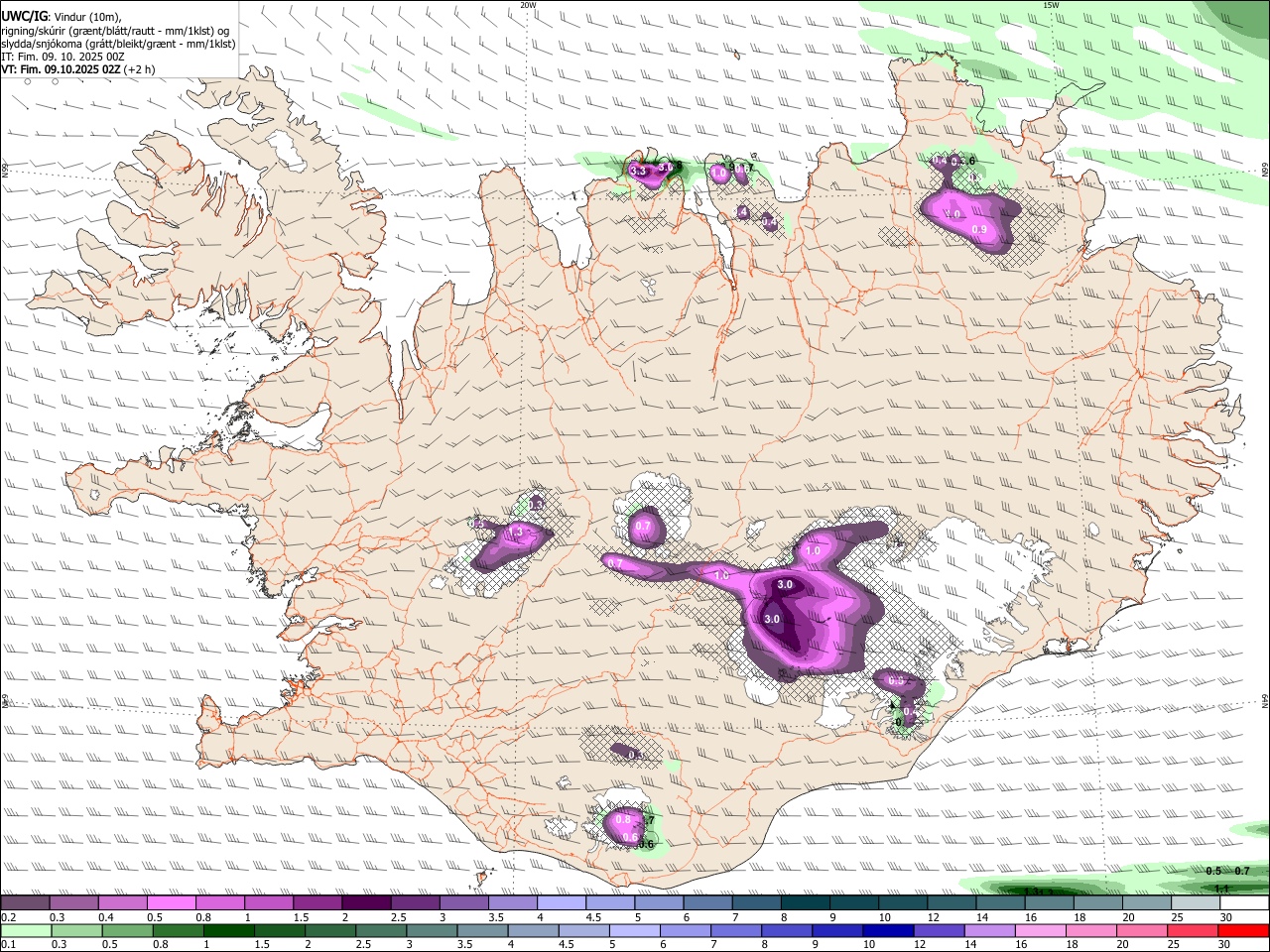1270x952 pixels.
Task: Click the "3.0" value next to 3.3 on north coast
Action: (666, 168)
